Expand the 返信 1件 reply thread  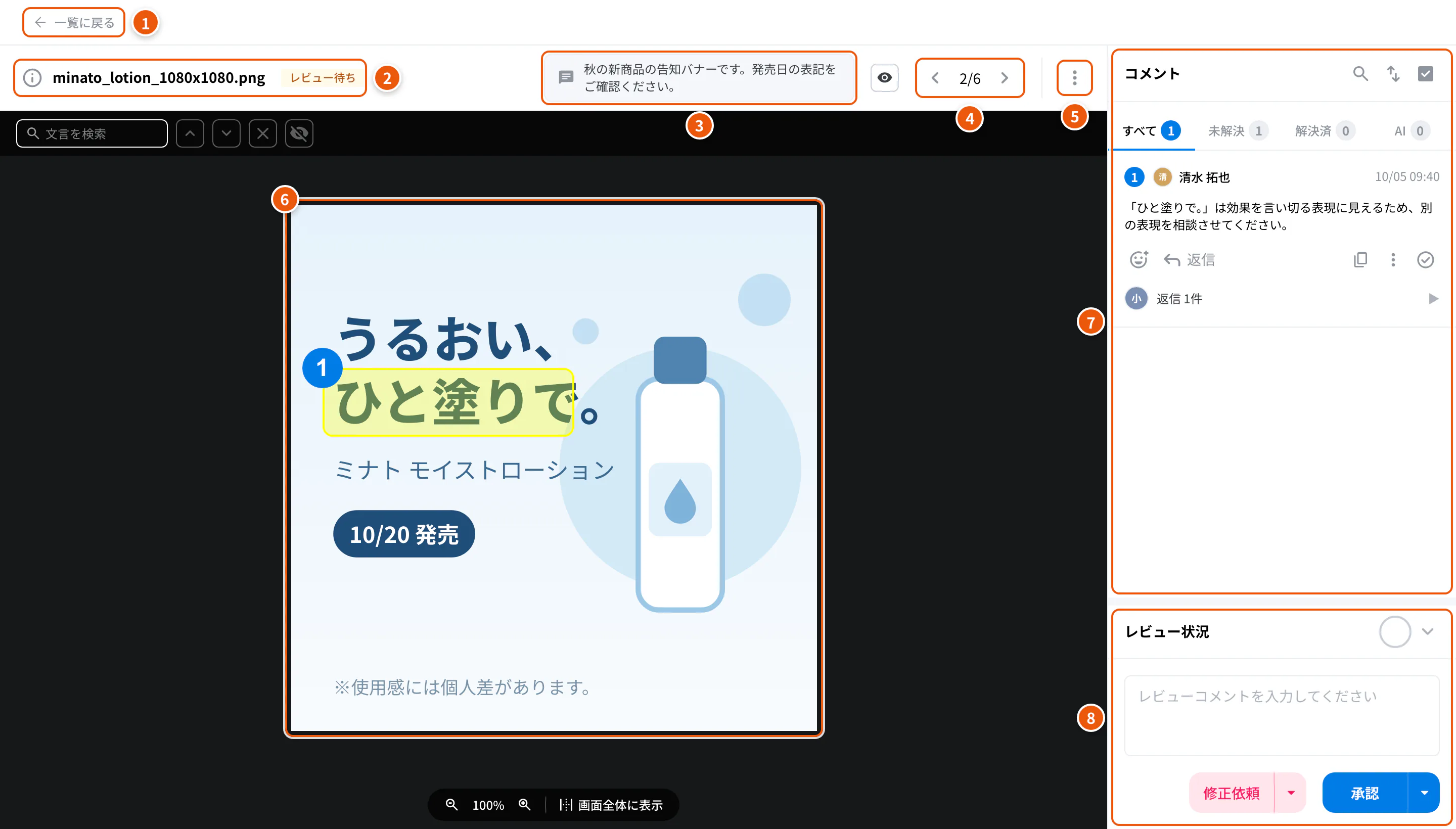[x=1282, y=298]
